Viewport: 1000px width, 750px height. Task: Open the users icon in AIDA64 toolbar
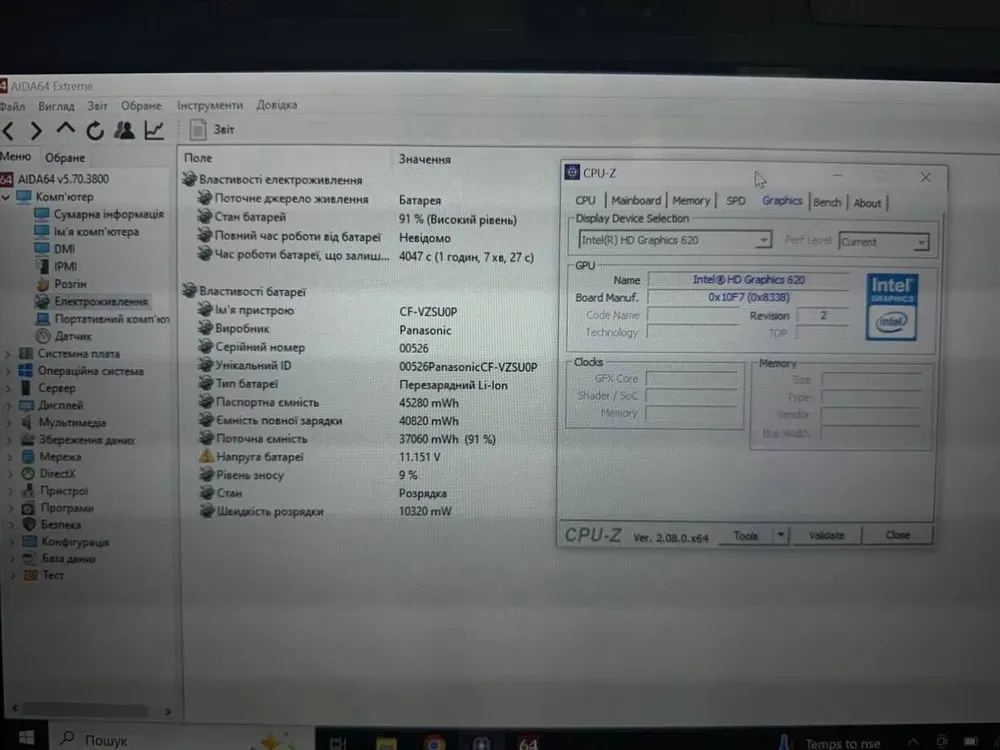coord(125,130)
